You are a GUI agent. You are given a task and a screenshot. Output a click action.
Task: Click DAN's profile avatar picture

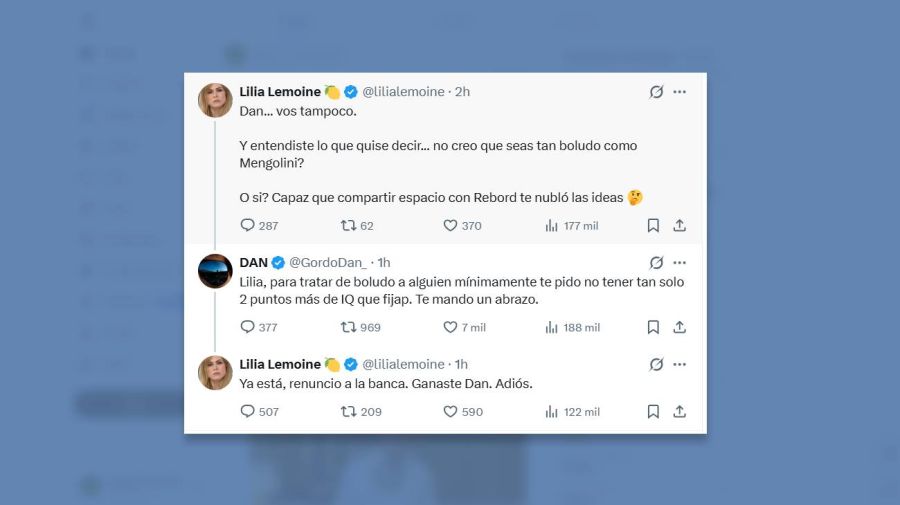point(215,271)
